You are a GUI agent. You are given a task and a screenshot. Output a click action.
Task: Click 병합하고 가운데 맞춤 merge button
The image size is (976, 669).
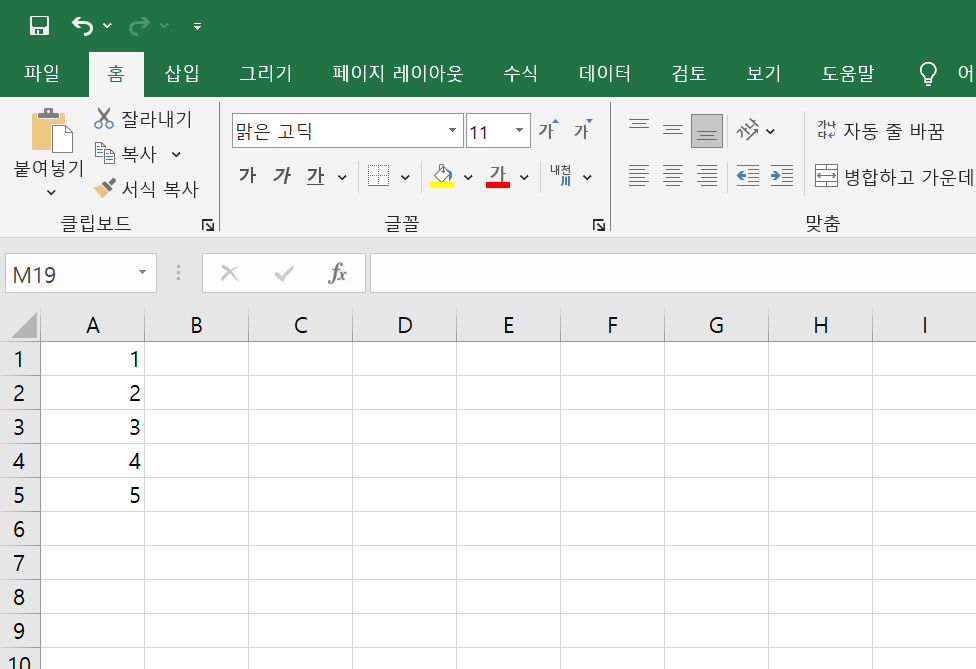[894, 177]
